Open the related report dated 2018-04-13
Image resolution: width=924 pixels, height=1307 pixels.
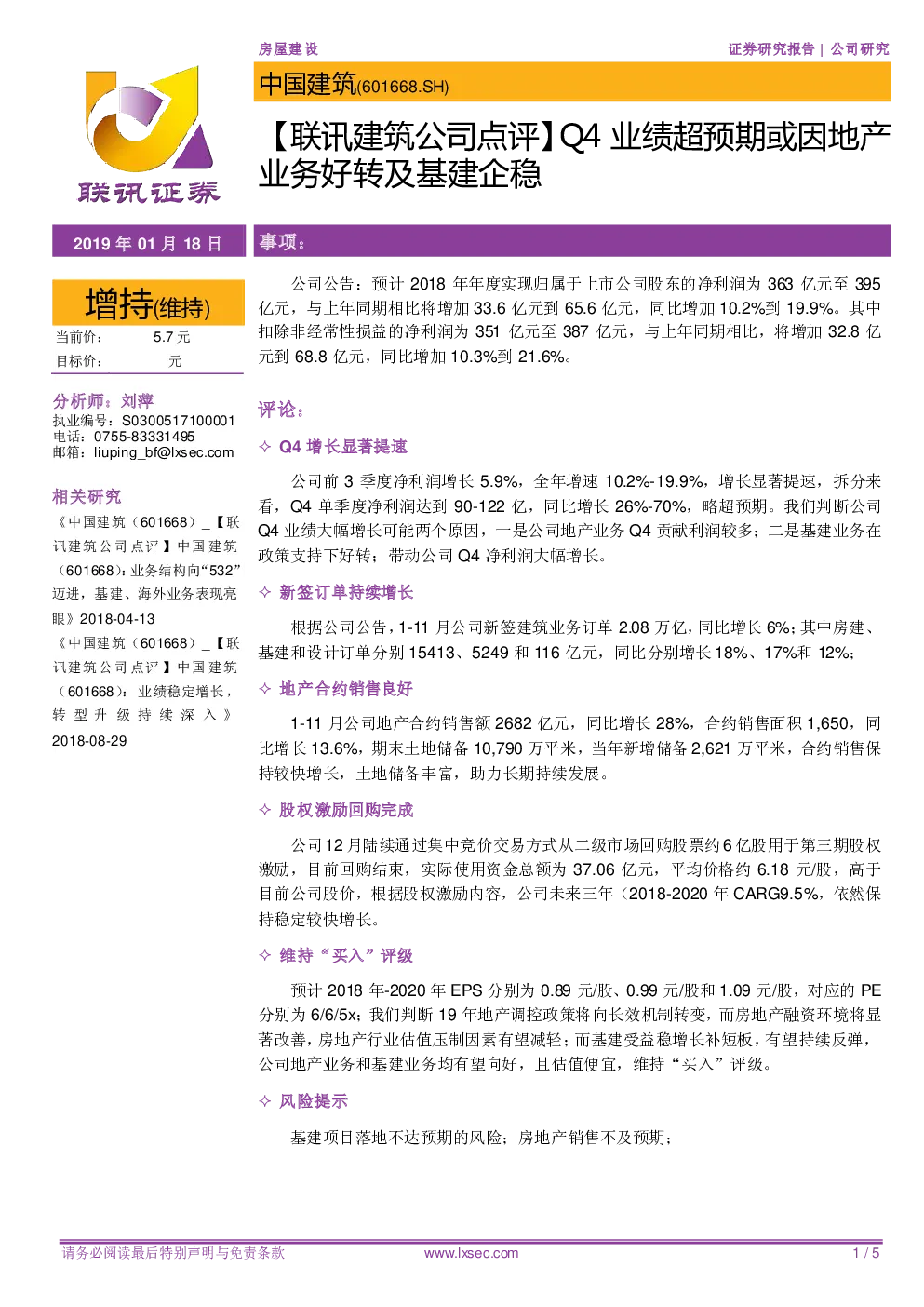pyautogui.click(x=146, y=570)
